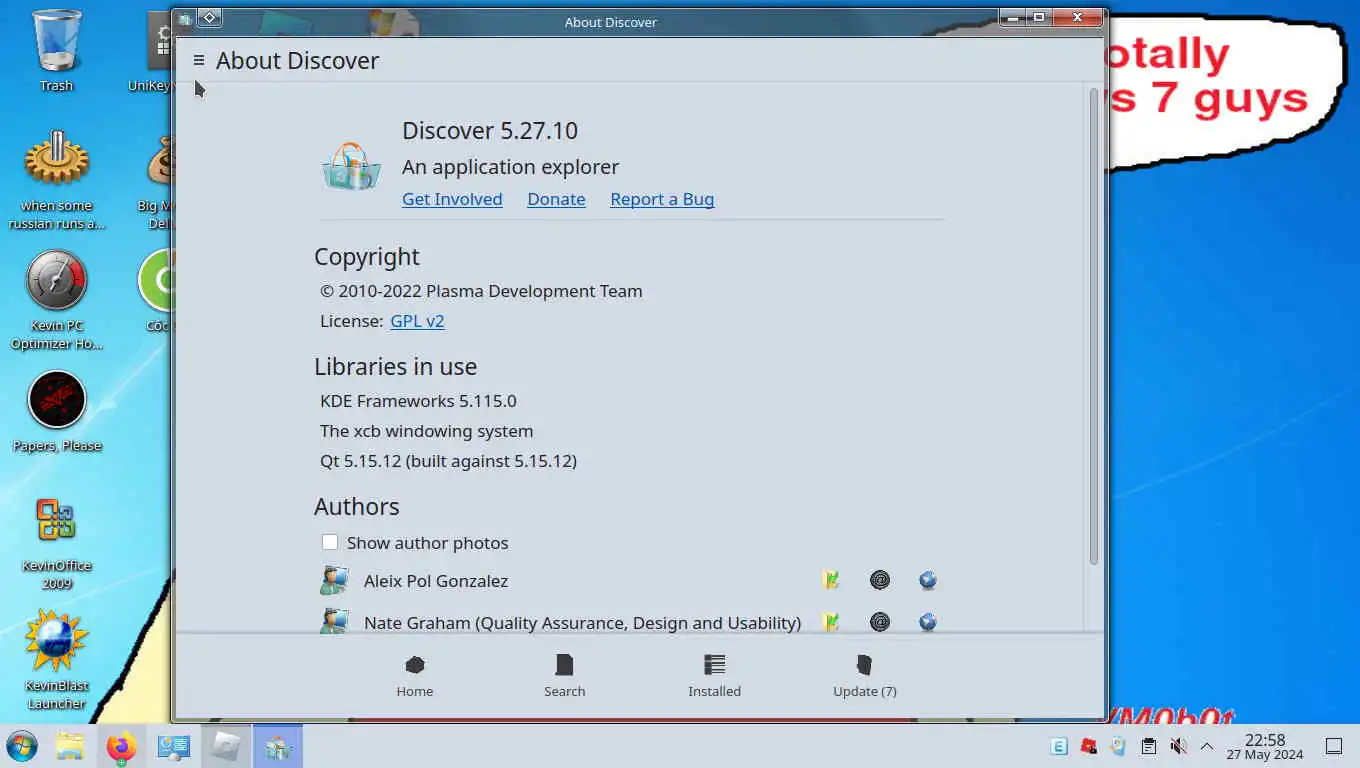Click 'Qt 5.15.12 (built against 5.15.12)' text
The height and width of the screenshot is (768, 1360).
tap(448, 461)
